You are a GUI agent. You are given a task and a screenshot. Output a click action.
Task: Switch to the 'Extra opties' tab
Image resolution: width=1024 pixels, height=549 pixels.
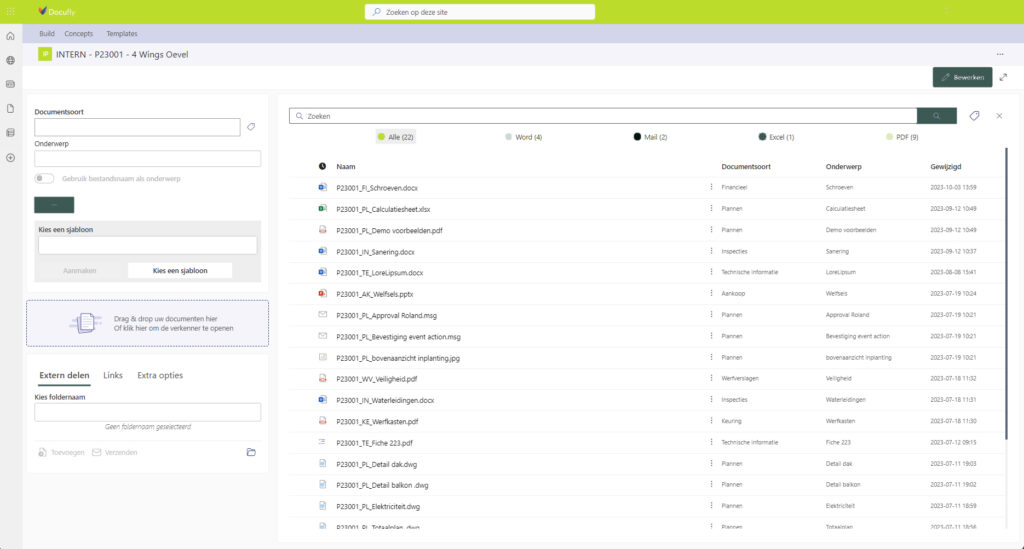pos(160,376)
